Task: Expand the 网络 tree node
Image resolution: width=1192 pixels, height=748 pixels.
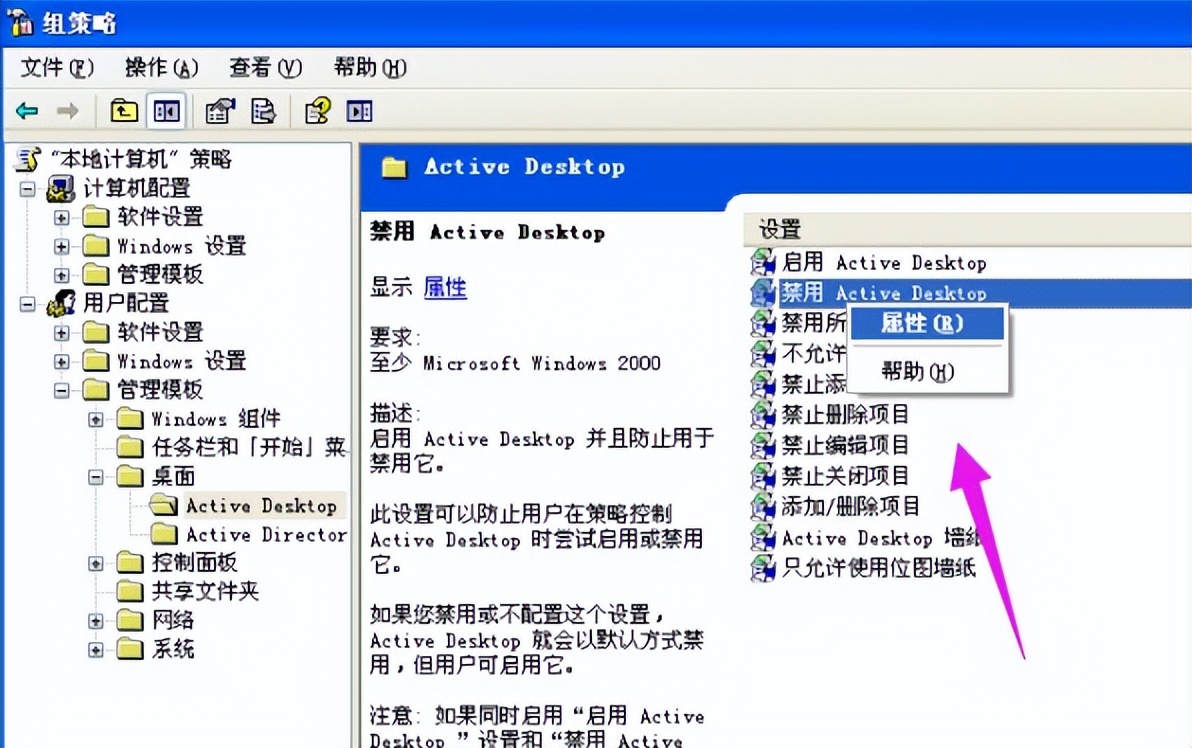Action: (96, 621)
